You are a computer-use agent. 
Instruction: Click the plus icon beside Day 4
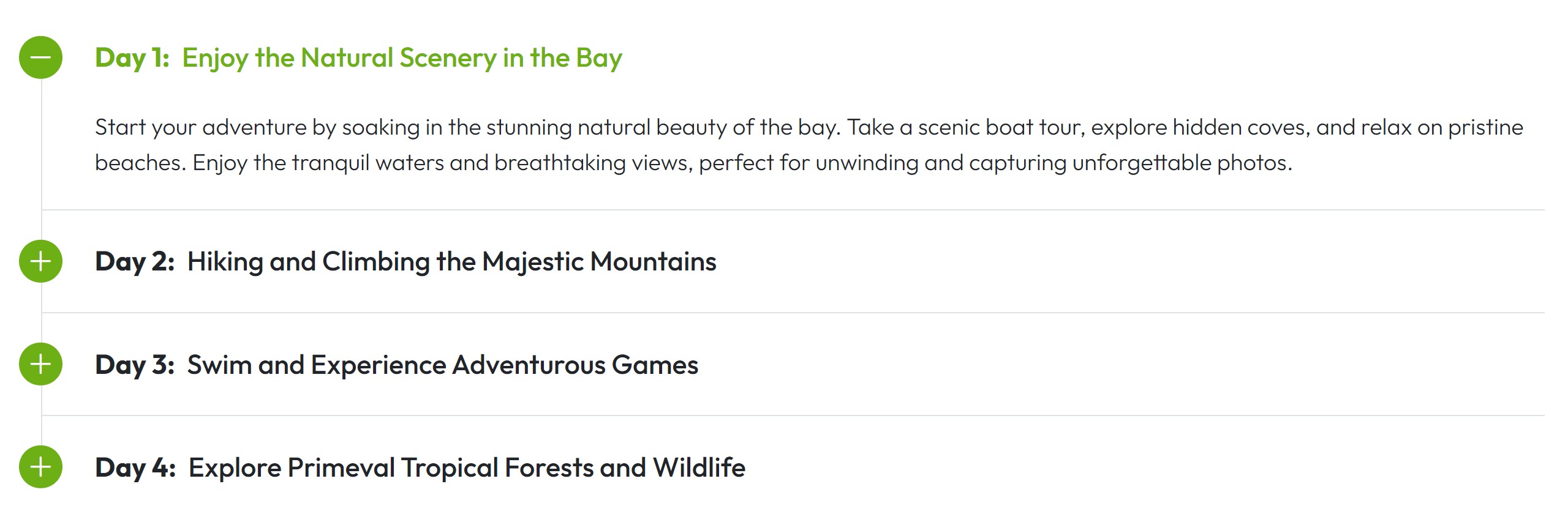(40, 467)
